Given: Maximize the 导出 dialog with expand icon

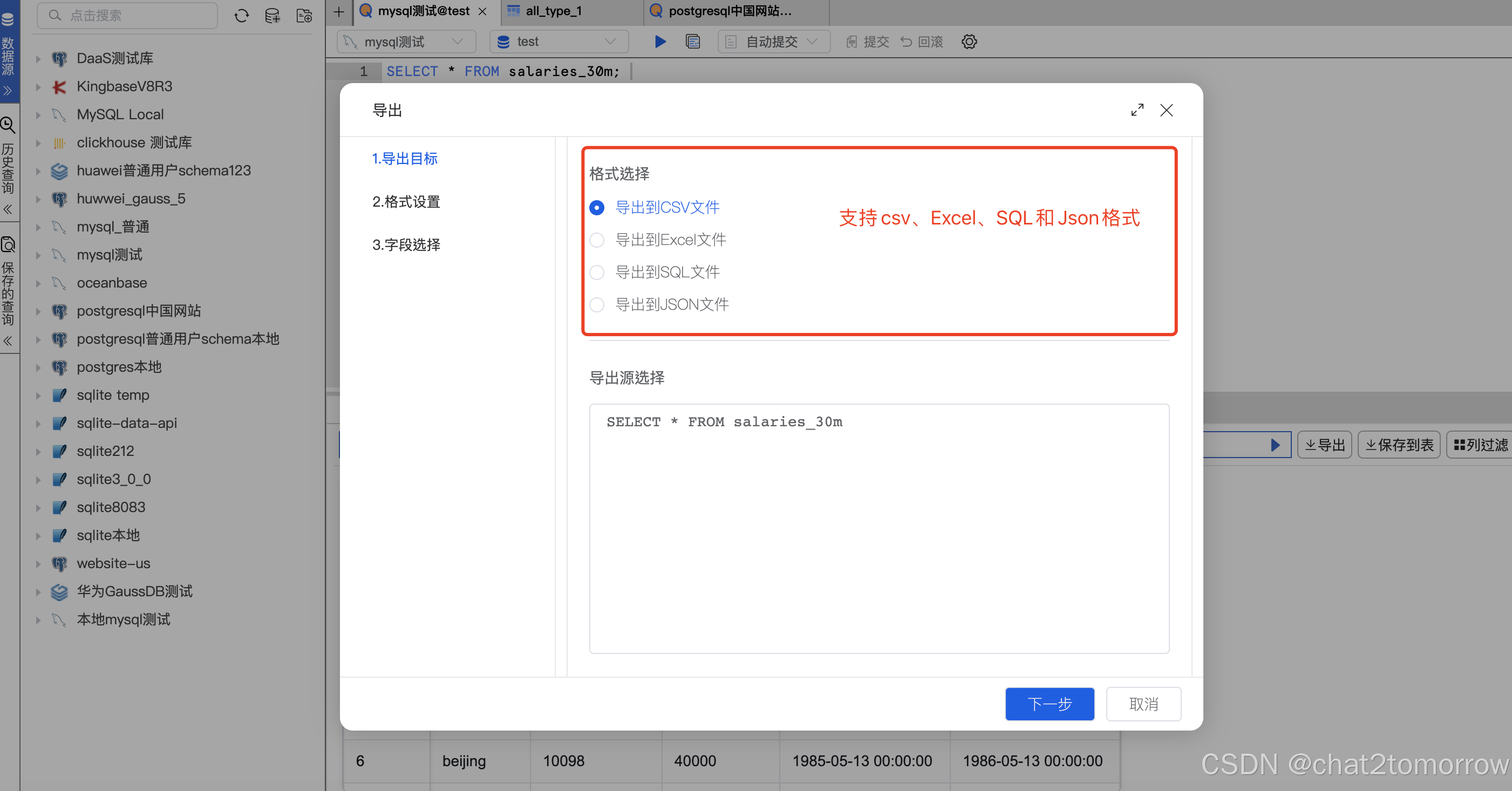Looking at the screenshot, I should (1137, 110).
